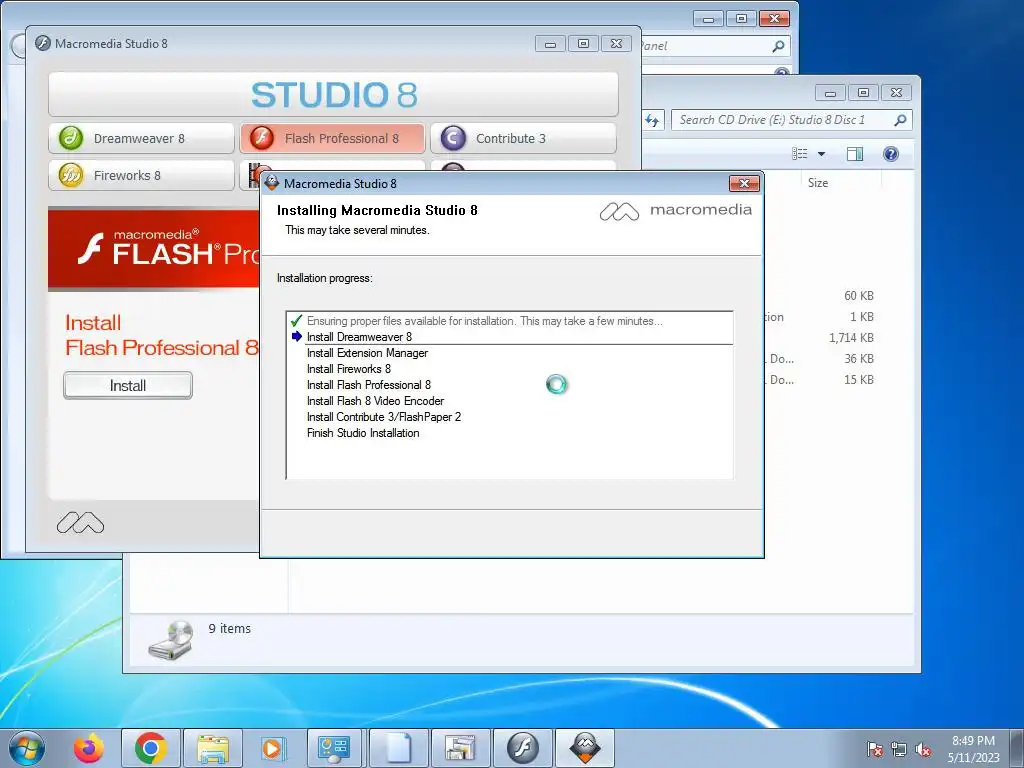Click the macromedia logo in the installer header
This screenshot has width=1024, height=768.
pyautogui.click(x=676, y=210)
